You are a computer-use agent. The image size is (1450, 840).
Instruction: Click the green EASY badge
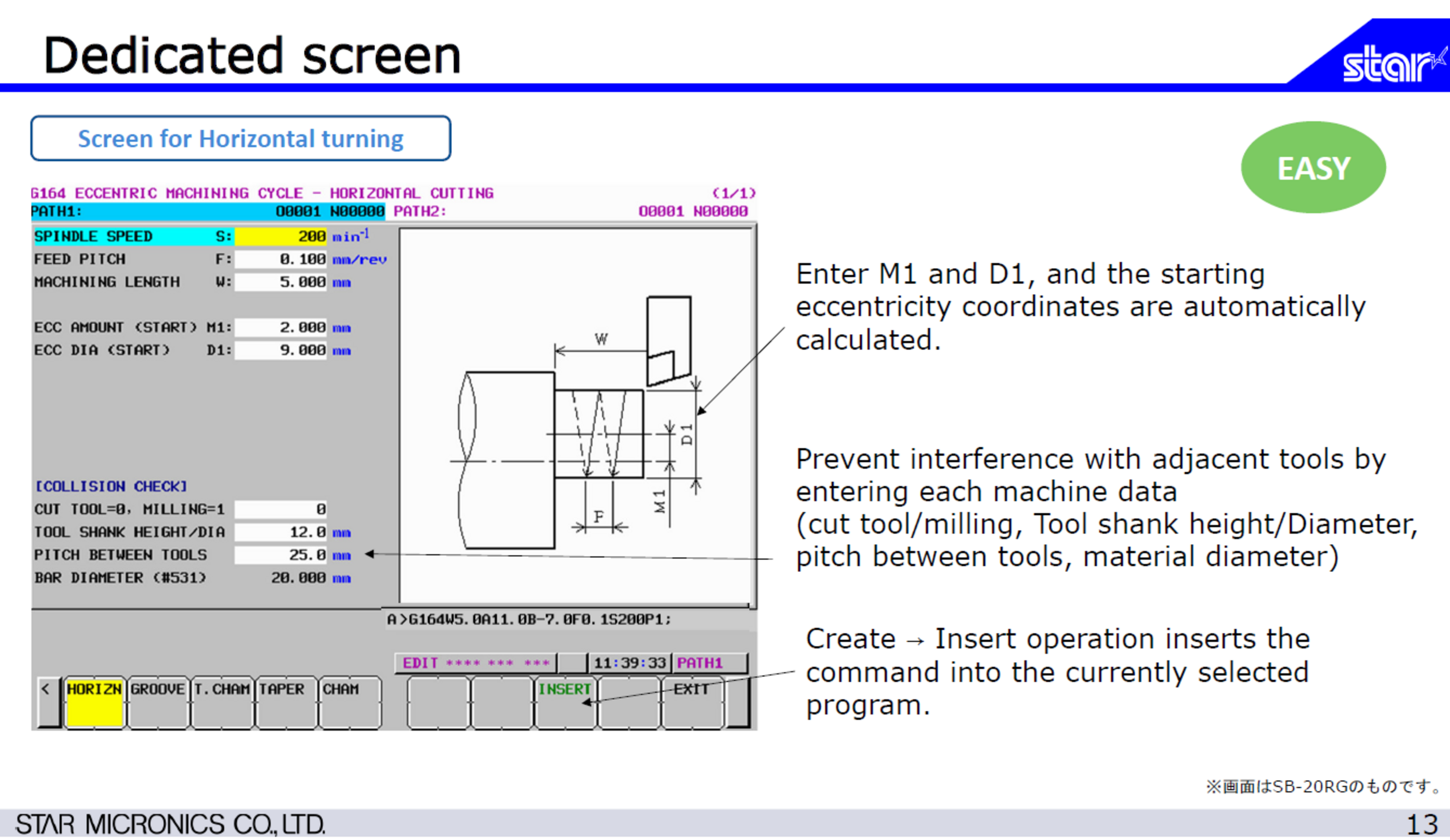tap(1313, 168)
